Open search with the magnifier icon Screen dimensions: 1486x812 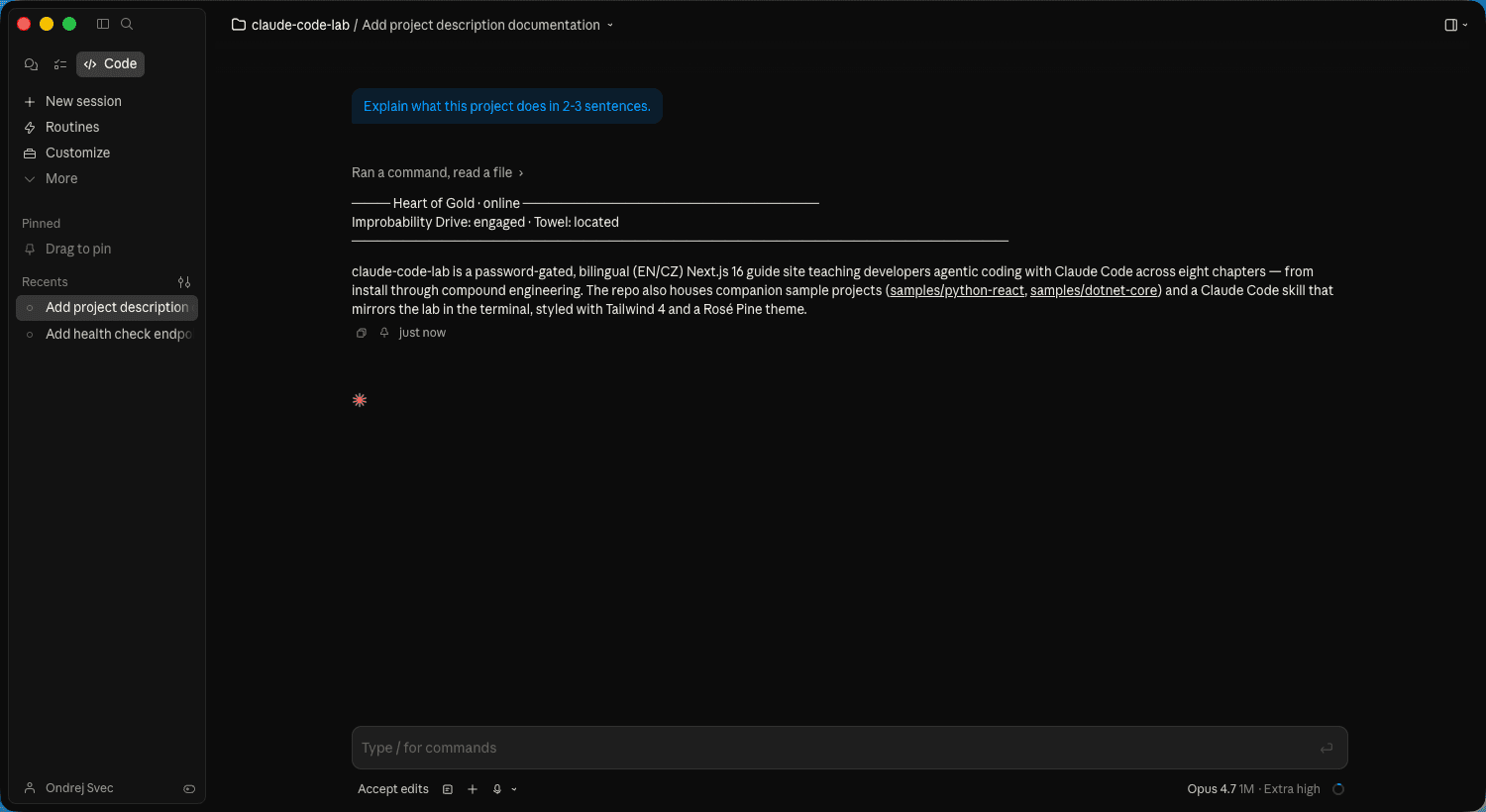127,24
